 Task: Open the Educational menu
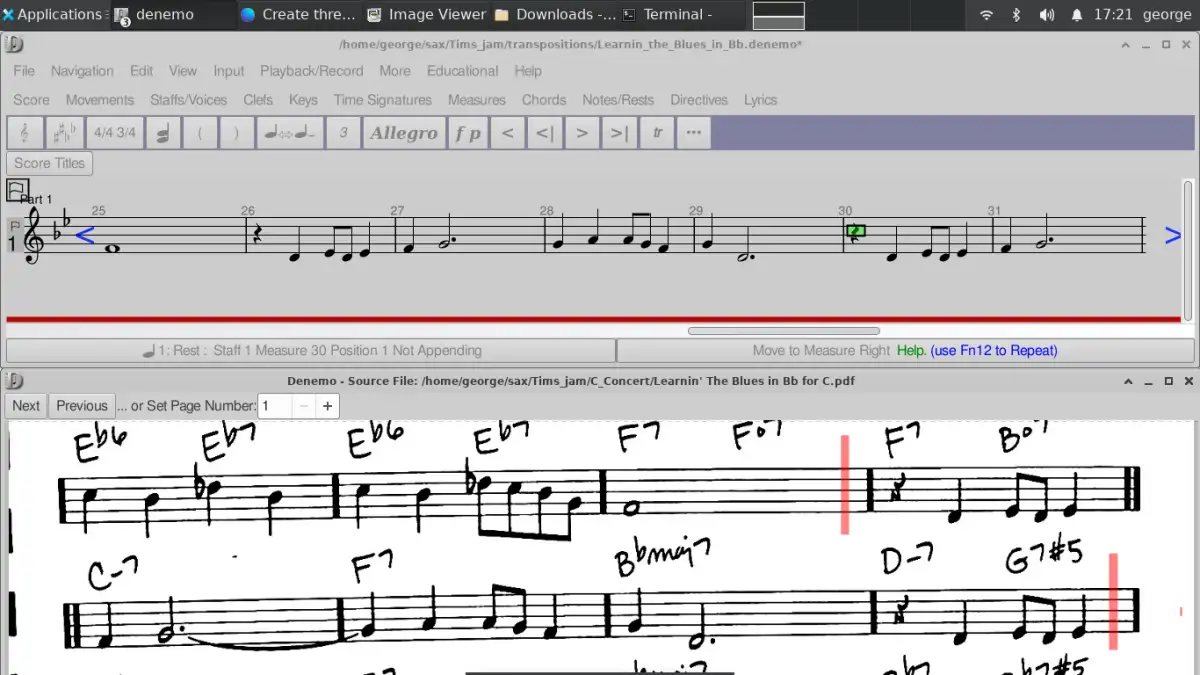click(462, 71)
